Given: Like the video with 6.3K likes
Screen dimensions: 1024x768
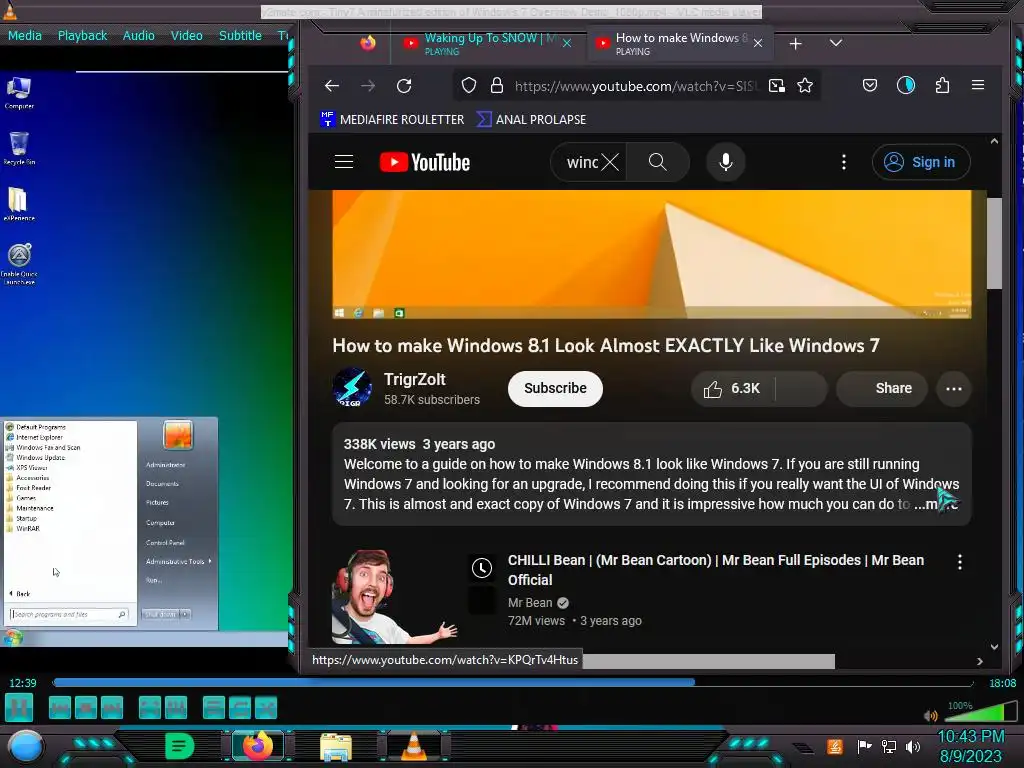Looking at the screenshot, I should click(732, 389).
